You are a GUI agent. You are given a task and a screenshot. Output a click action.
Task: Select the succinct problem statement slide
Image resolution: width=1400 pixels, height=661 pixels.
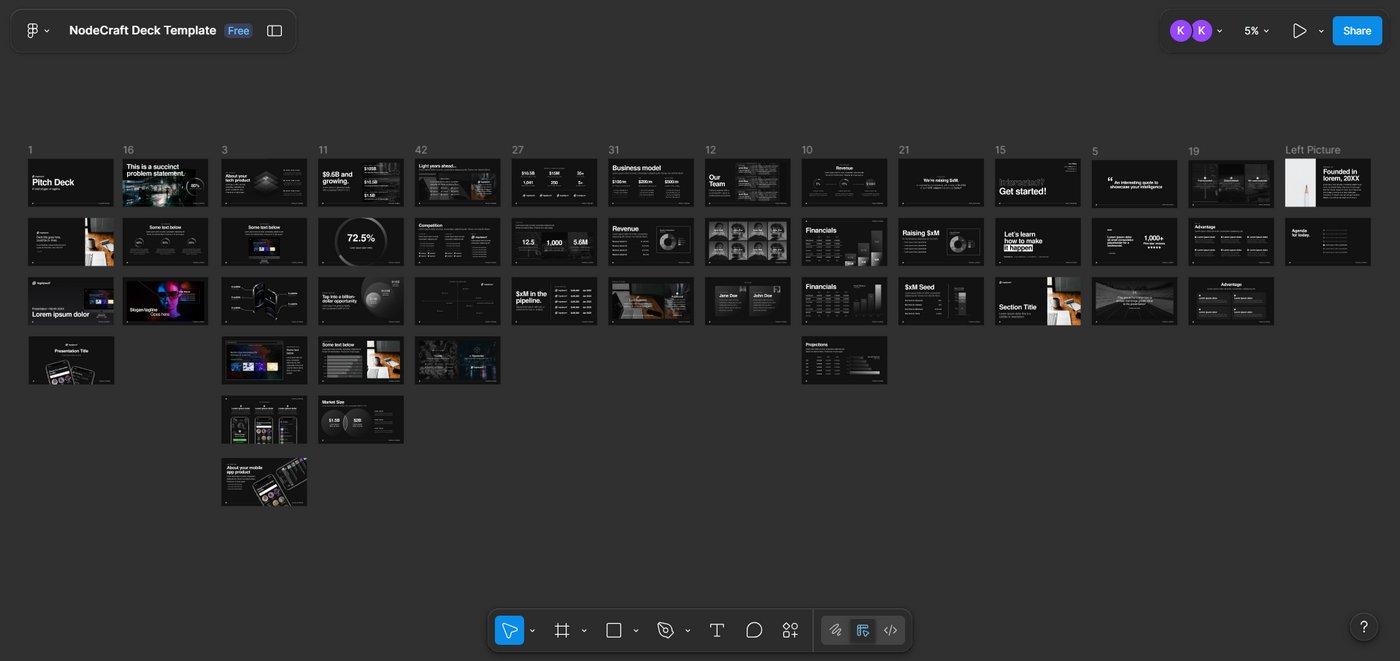pos(165,183)
